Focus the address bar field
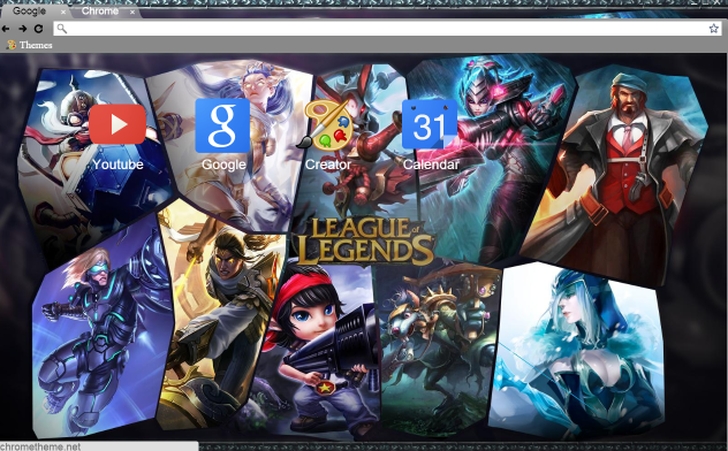Image resolution: width=728 pixels, height=451 pixels. [388, 29]
